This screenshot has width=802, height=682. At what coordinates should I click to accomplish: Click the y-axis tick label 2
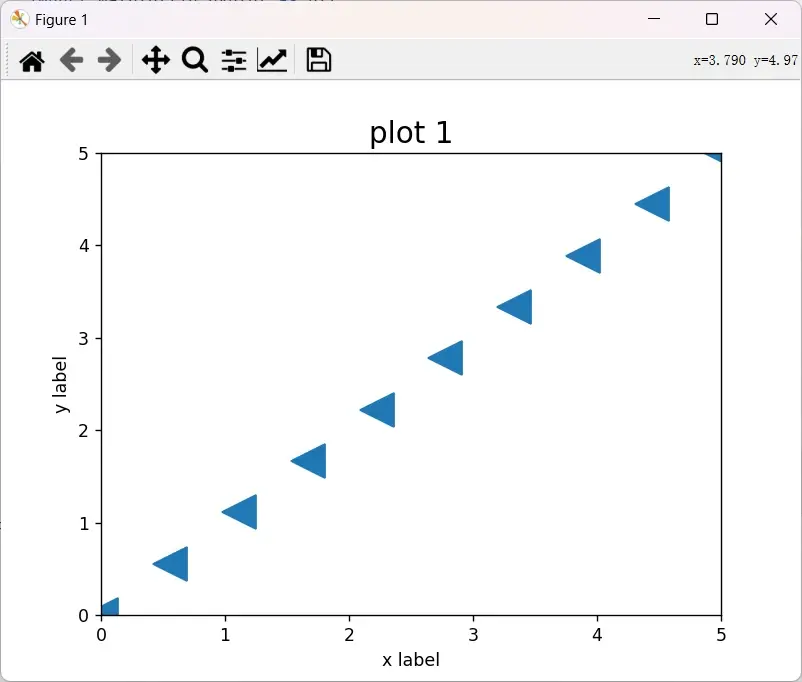[84, 431]
